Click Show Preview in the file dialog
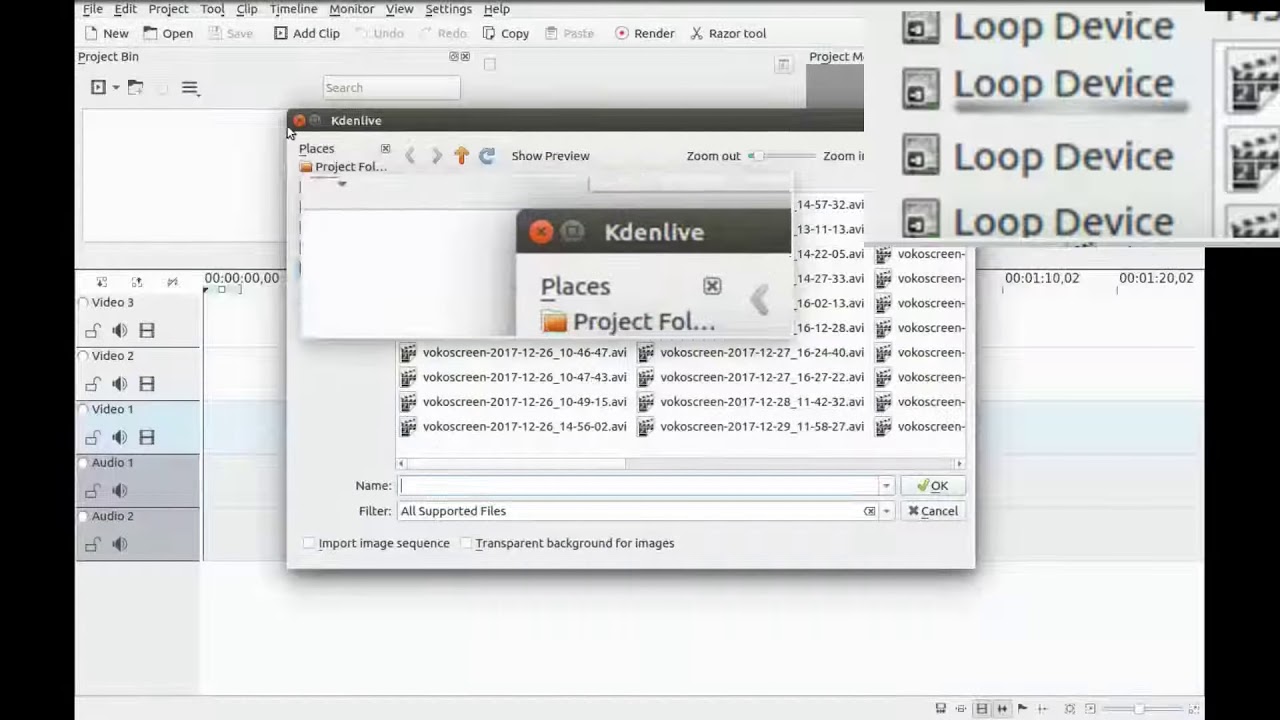This screenshot has height=720, width=1280. point(550,156)
